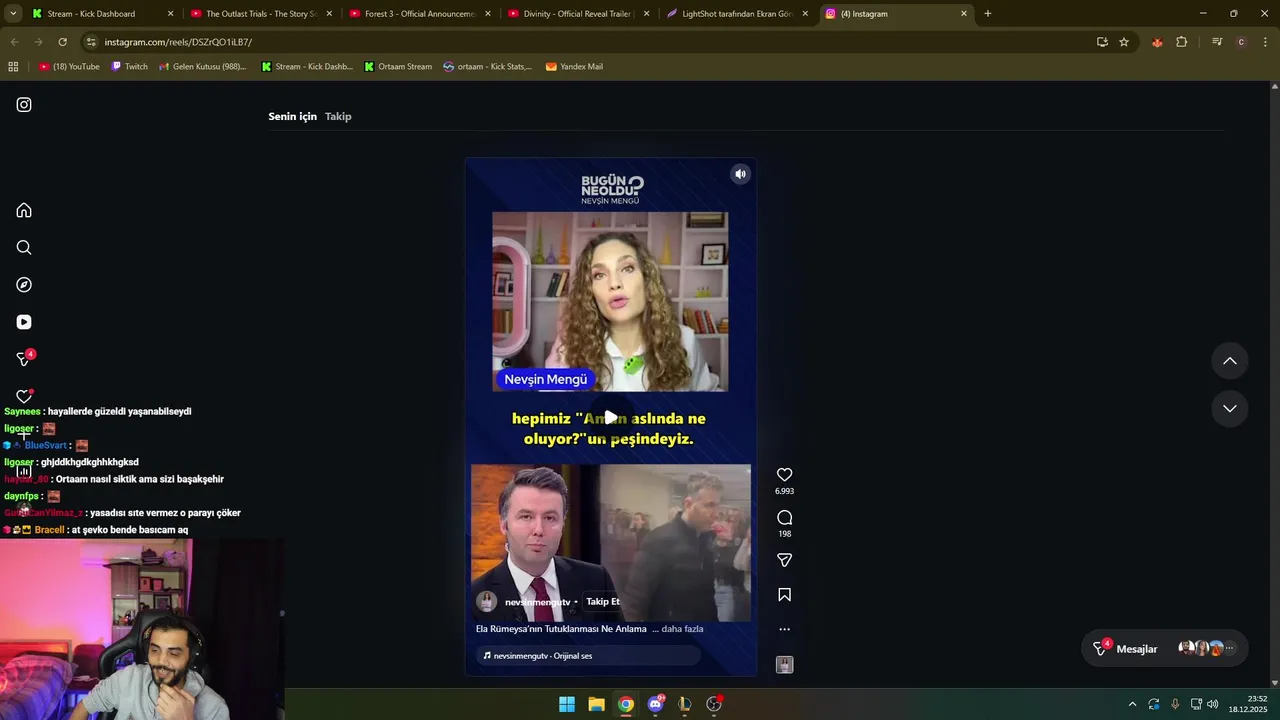Open a new browser tab
This screenshot has width=1280, height=720.
(x=987, y=14)
